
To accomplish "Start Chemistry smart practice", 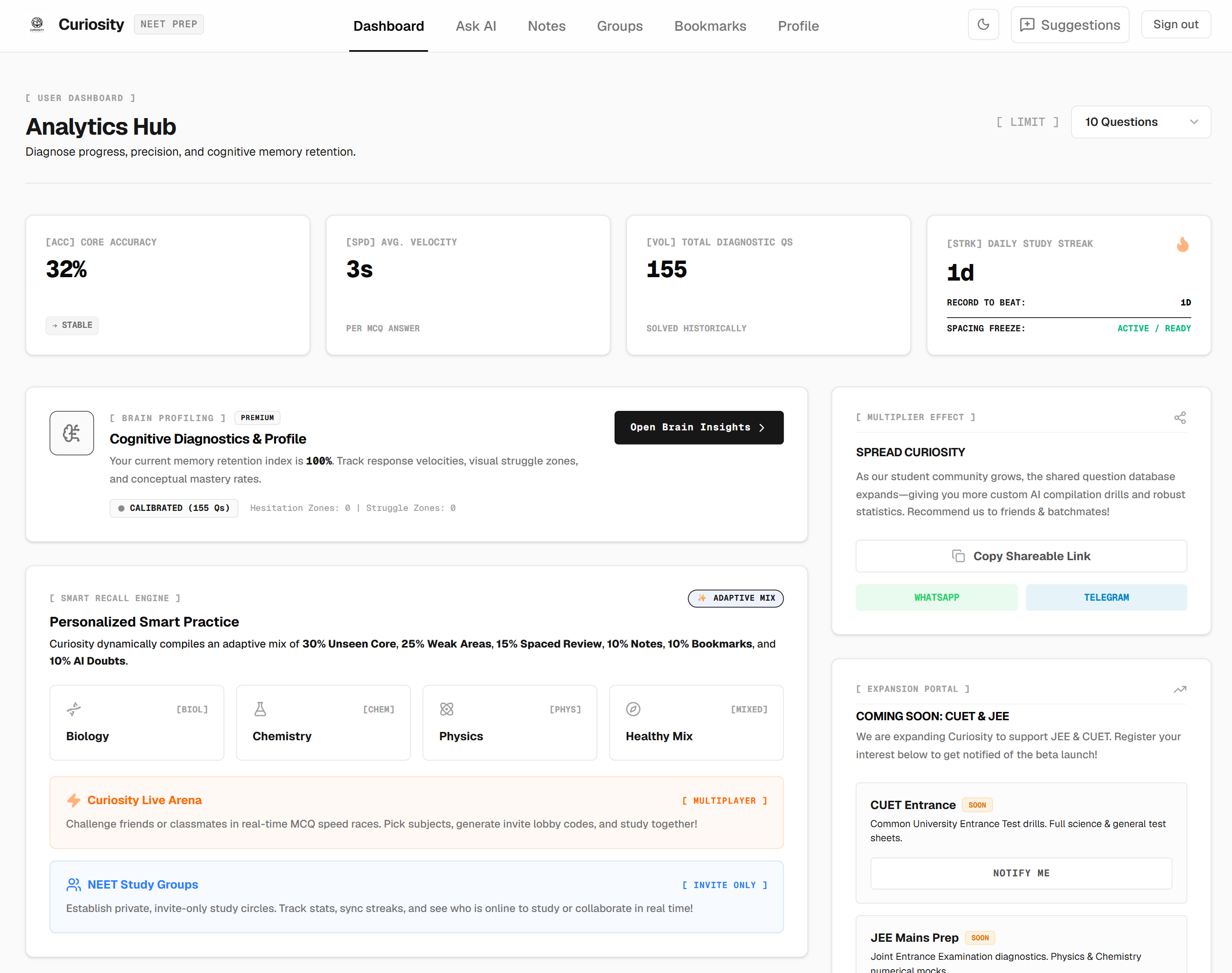I will (323, 722).
